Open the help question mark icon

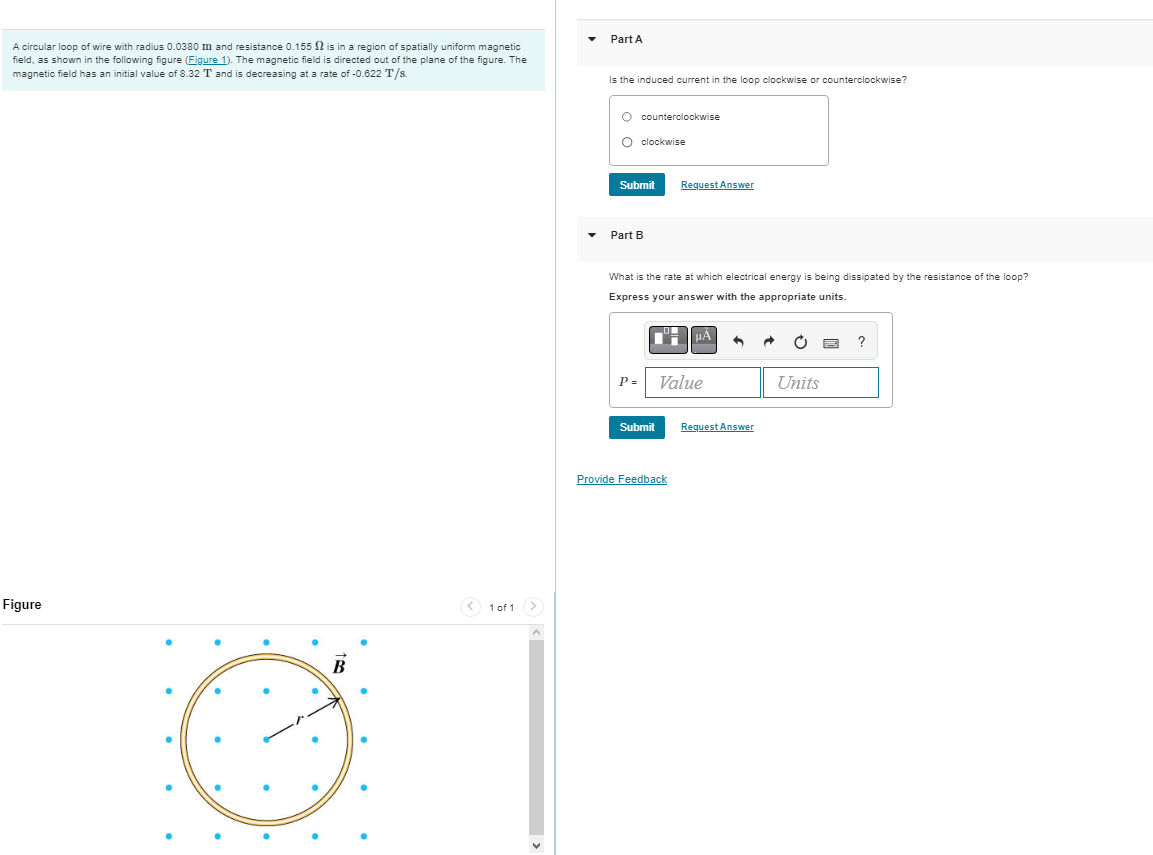click(x=861, y=341)
